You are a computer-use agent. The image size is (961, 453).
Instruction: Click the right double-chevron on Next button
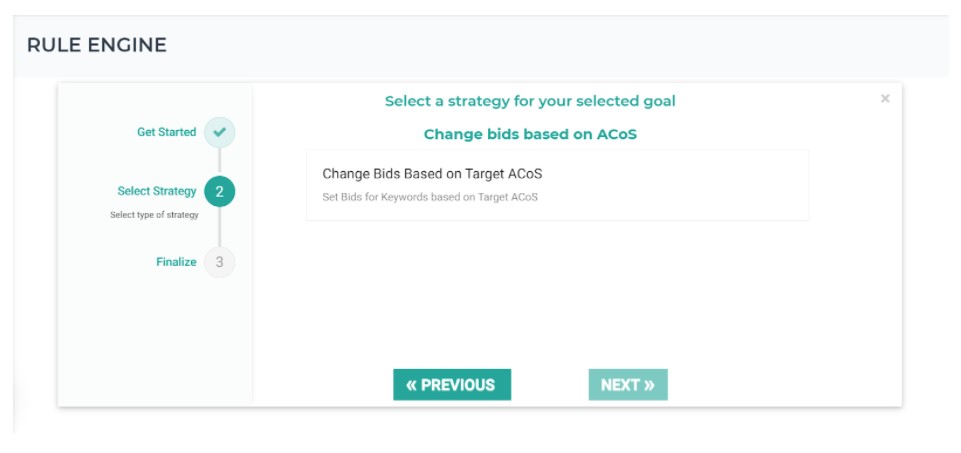click(x=650, y=385)
